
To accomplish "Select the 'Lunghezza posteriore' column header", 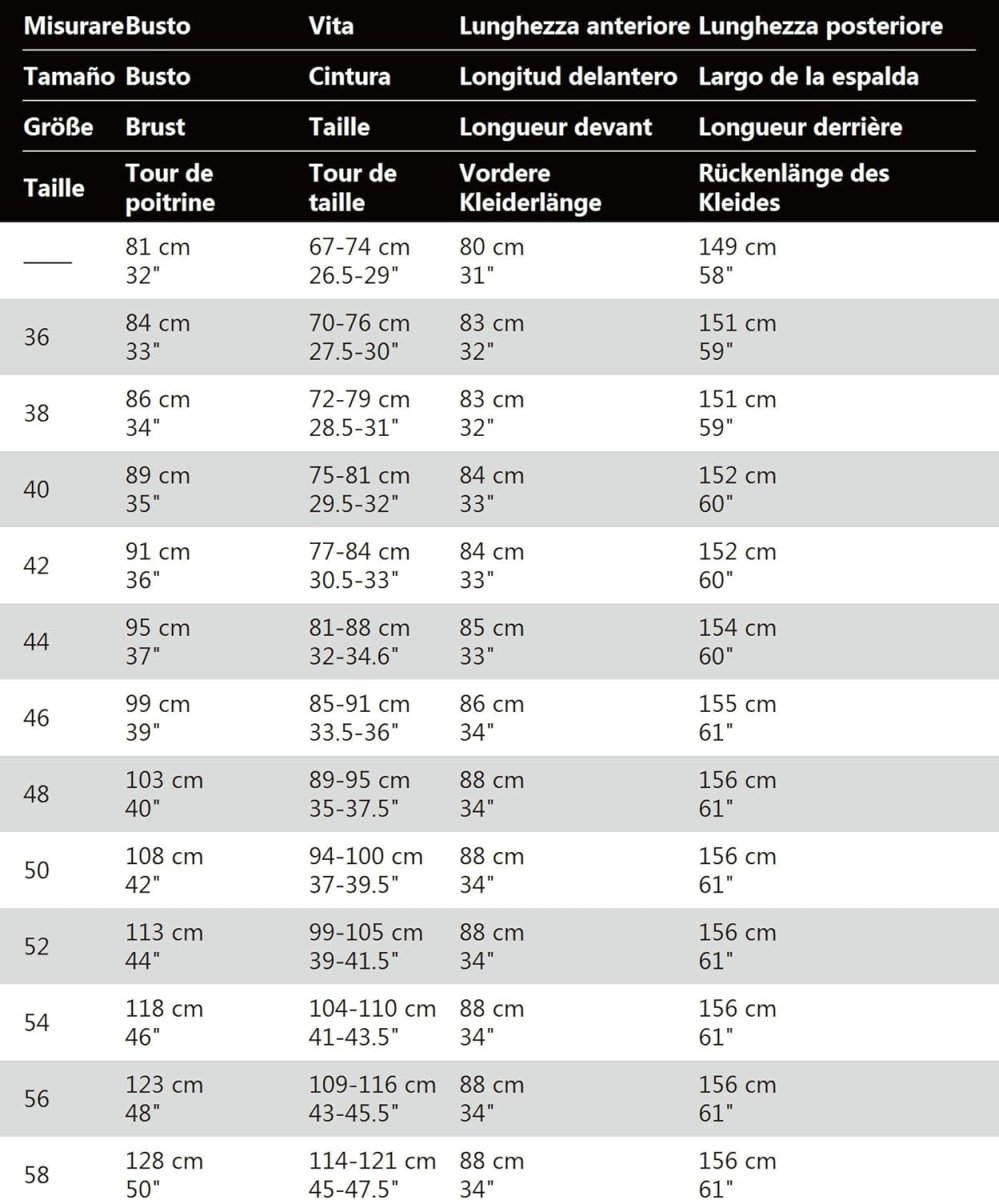I will pos(820,26).
